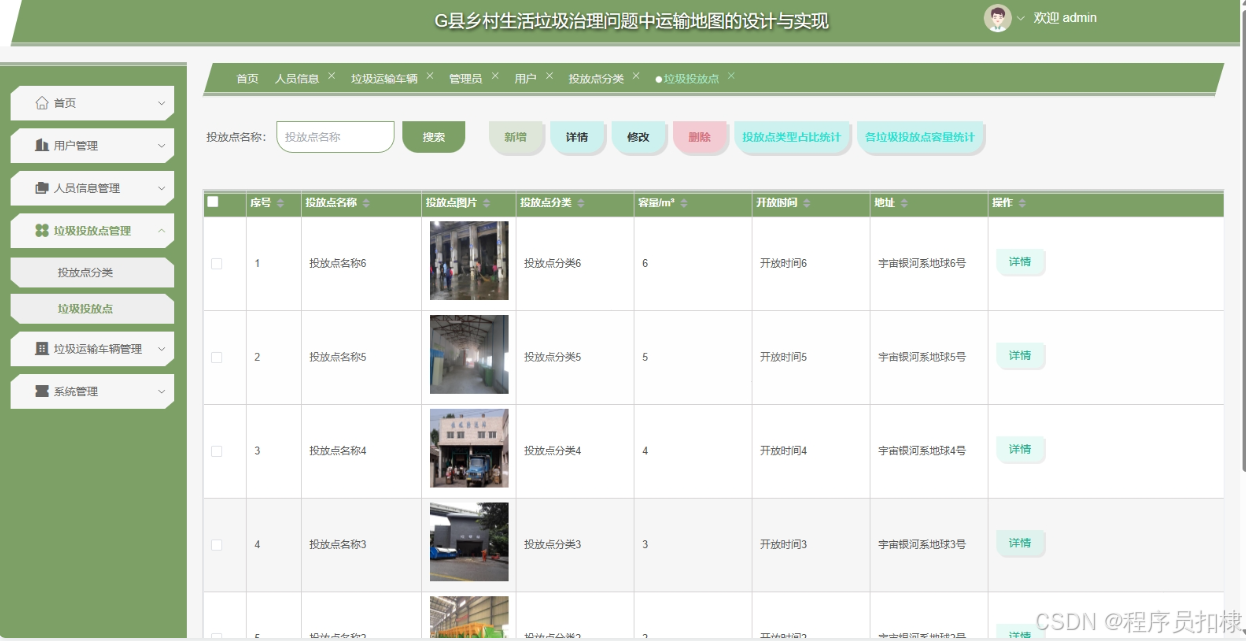Click the 垃圾运输车辆管理 sidebar icon
The width and height of the screenshot is (1246, 641).
pyautogui.click(x=42, y=349)
